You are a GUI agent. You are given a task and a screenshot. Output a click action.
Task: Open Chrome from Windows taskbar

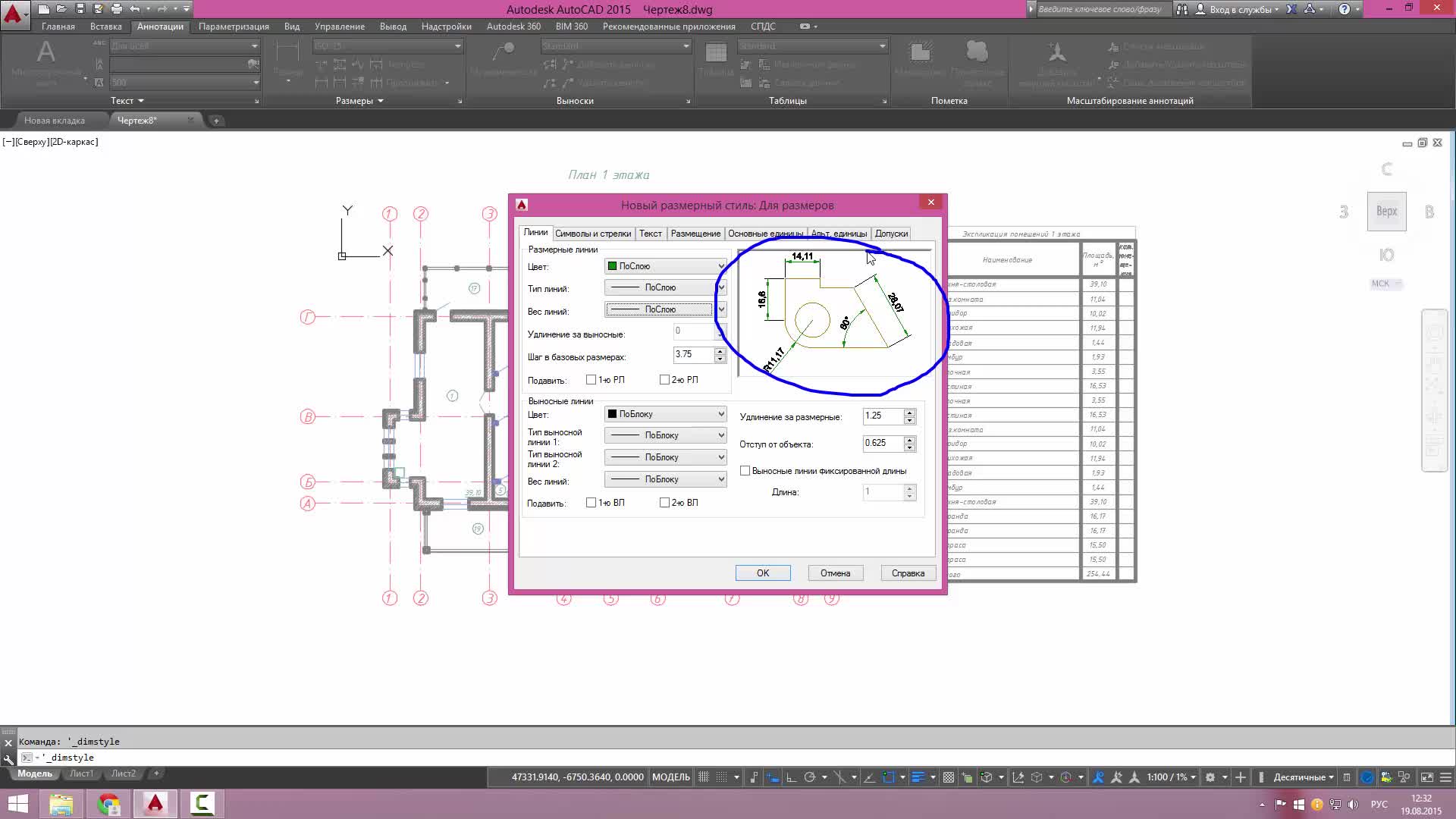coord(108,804)
